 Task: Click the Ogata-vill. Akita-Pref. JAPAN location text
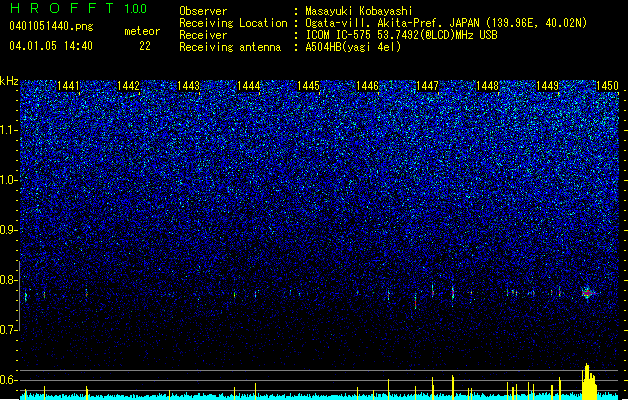(x=446, y=23)
